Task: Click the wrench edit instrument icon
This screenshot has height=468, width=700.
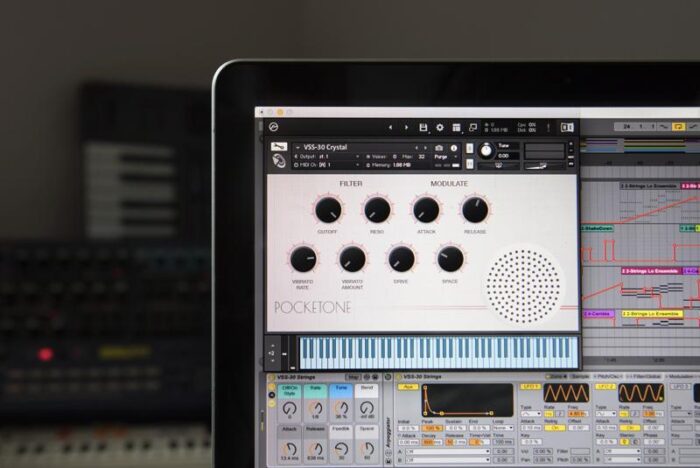Action: (x=279, y=146)
